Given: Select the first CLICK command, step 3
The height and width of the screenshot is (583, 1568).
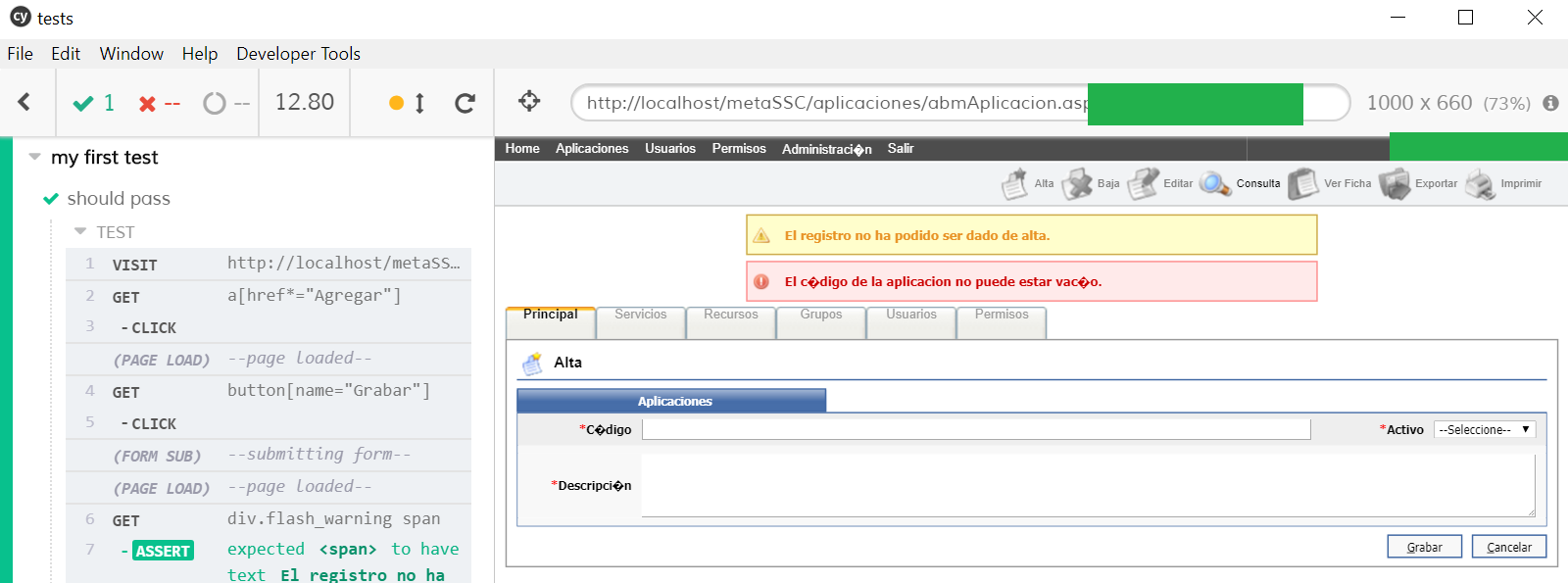Looking at the screenshot, I should pyautogui.click(x=269, y=327).
